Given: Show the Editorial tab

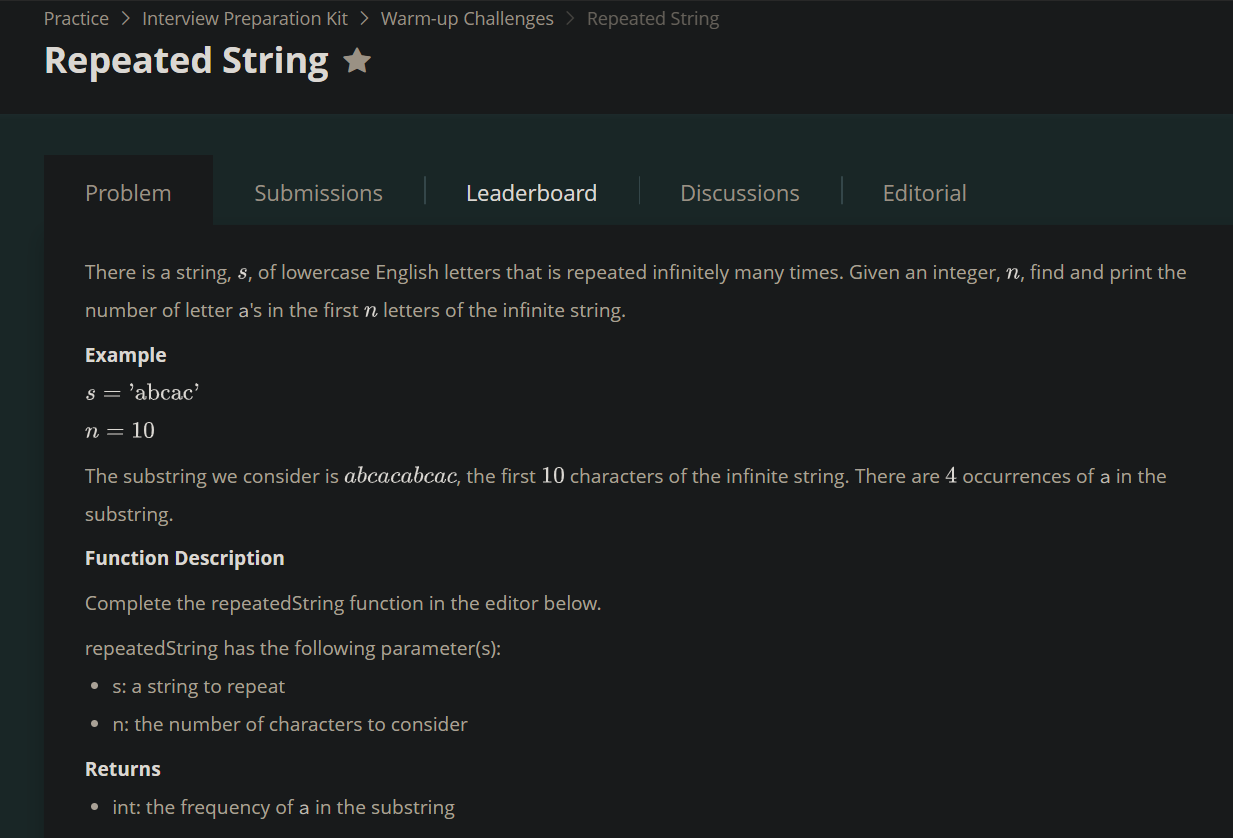Looking at the screenshot, I should pos(925,193).
